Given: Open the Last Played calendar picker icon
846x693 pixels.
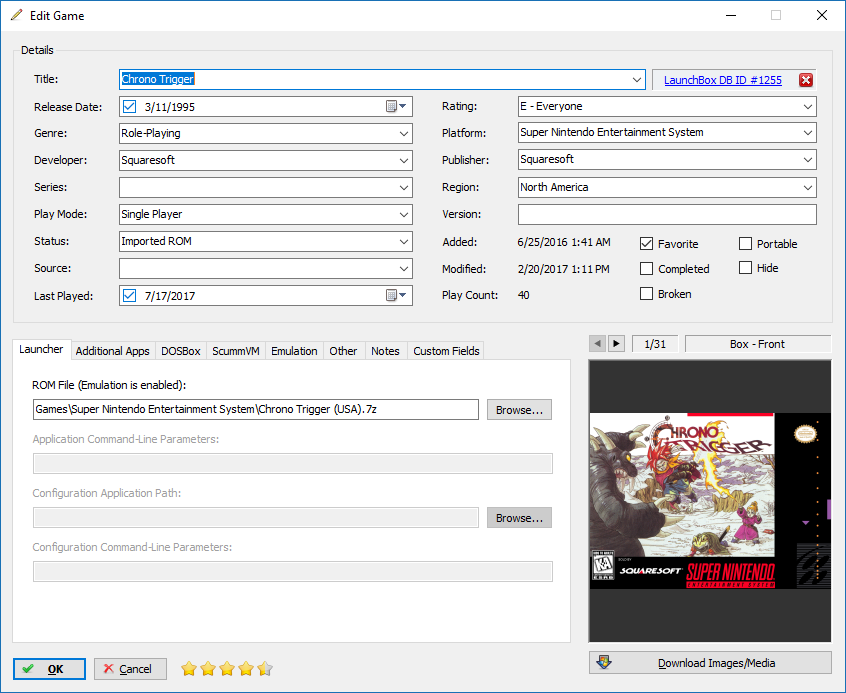Looking at the screenshot, I should pos(396,295).
